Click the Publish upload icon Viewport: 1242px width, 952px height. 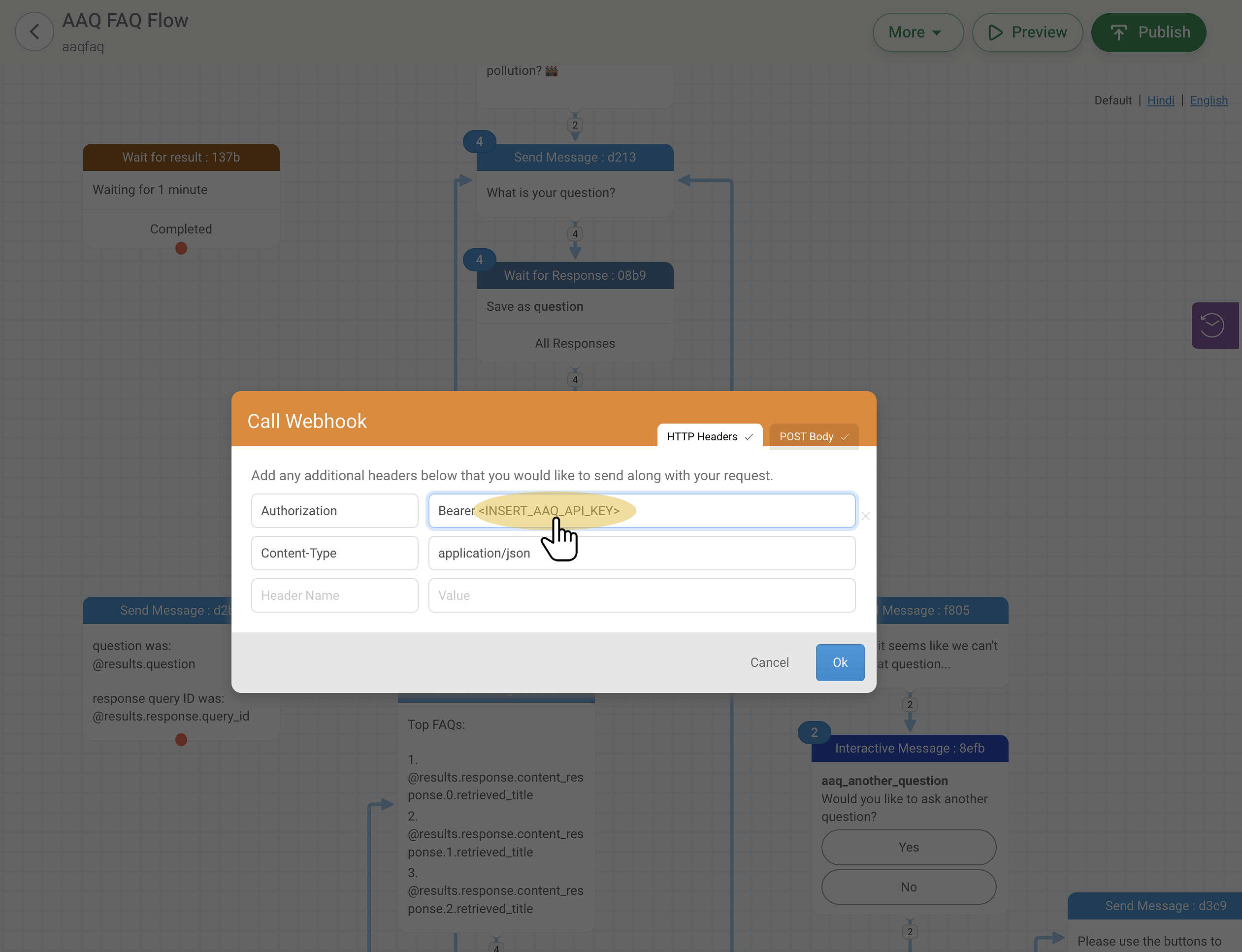[x=1118, y=33]
